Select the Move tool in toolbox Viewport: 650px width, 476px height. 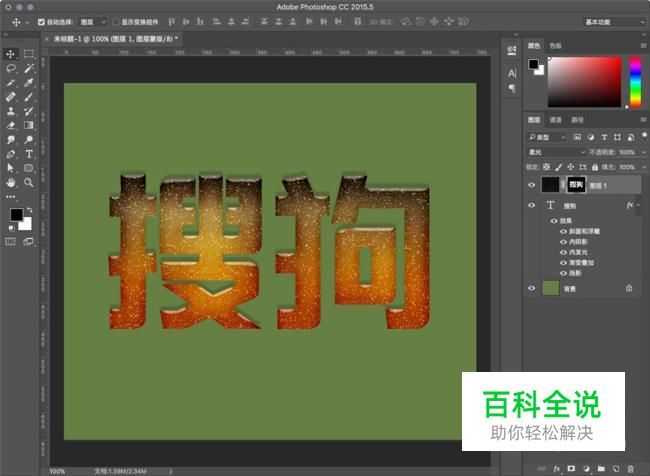tap(10, 54)
